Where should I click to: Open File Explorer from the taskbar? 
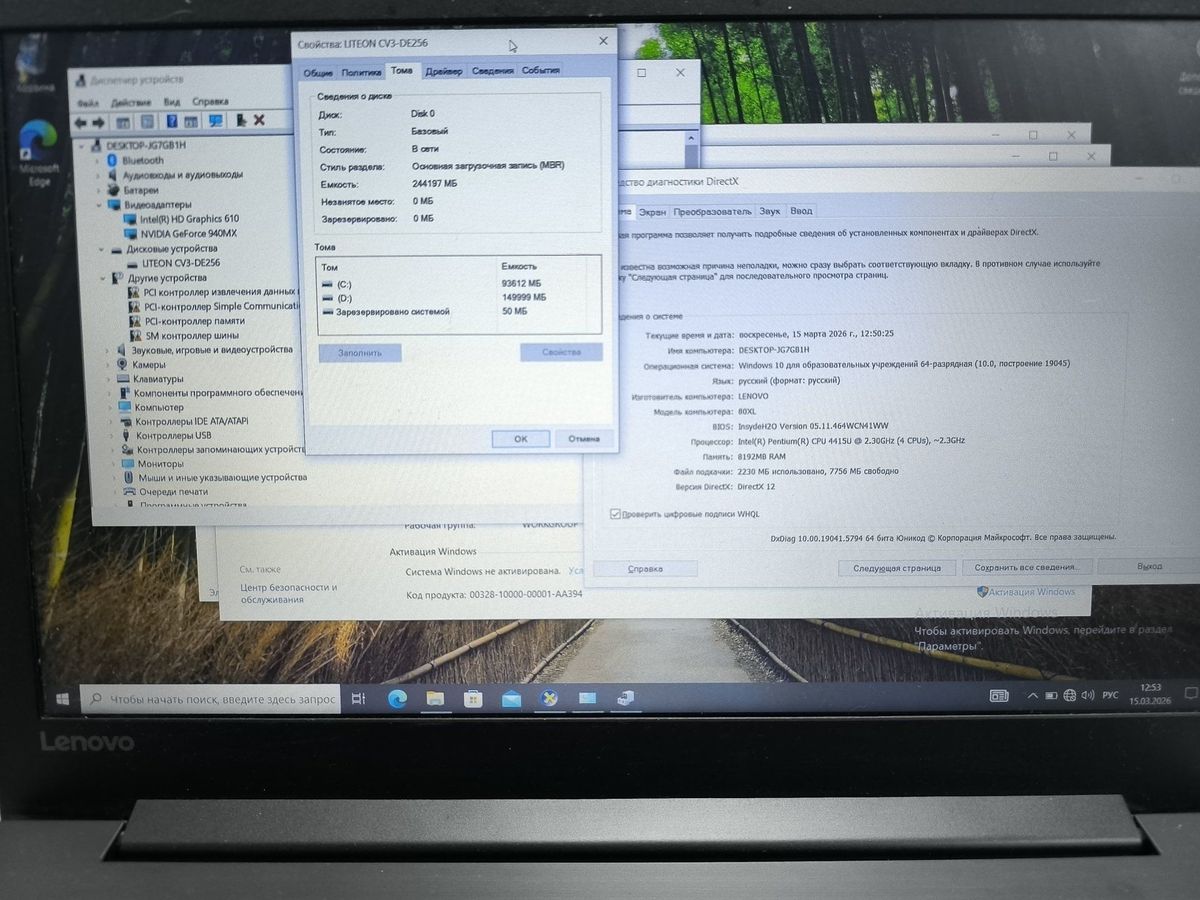[x=435, y=699]
